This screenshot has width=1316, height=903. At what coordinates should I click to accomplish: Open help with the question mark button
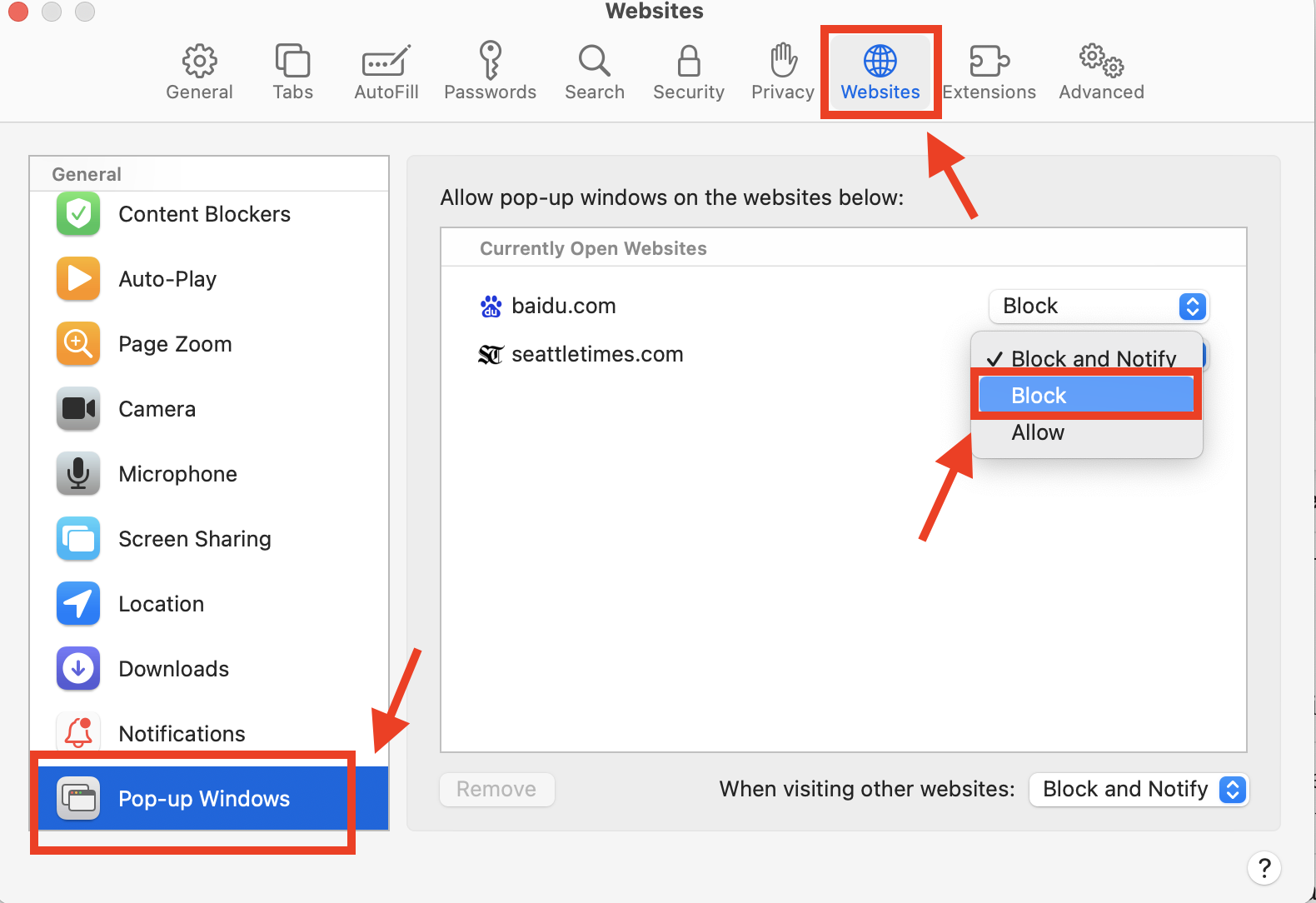point(1264,868)
